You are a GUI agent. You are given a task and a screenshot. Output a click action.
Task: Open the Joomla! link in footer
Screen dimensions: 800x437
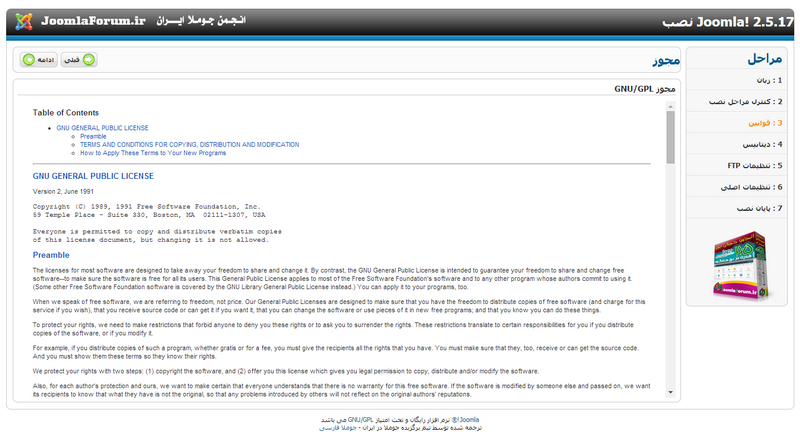[x=465, y=420]
